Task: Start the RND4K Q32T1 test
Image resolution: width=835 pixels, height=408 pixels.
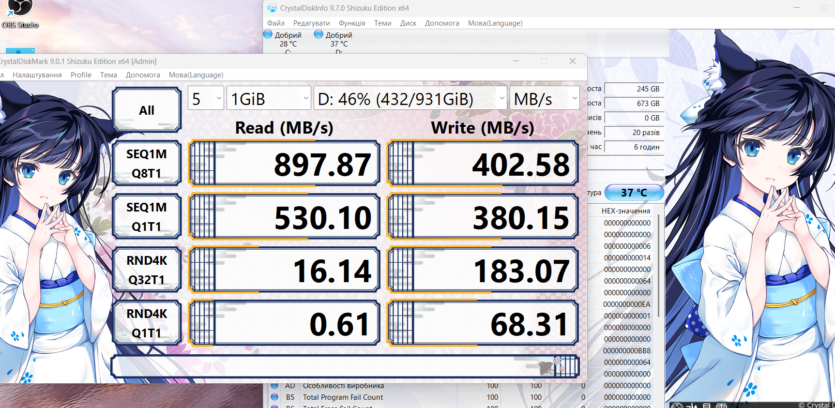Action: coord(146,270)
